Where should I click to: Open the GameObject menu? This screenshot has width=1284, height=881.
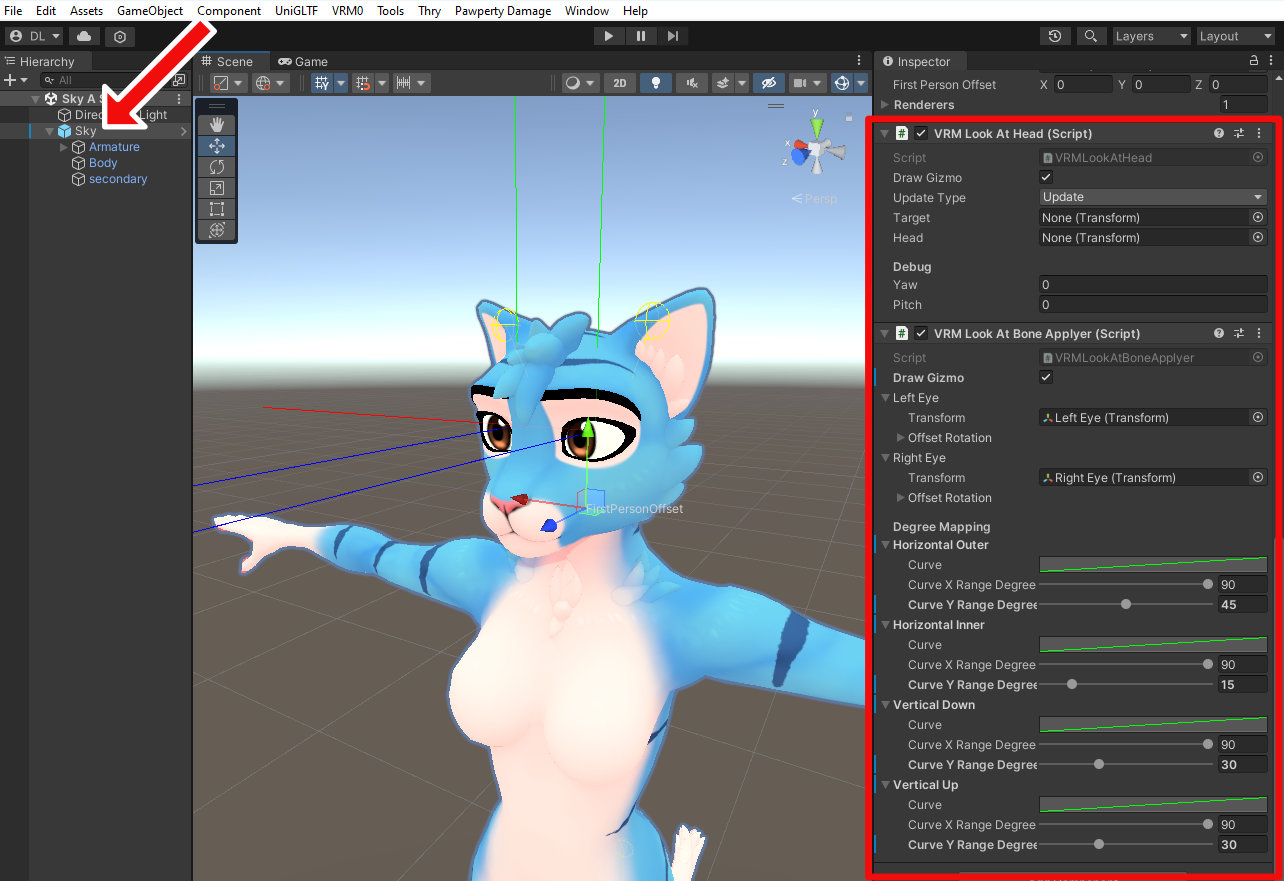(150, 11)
